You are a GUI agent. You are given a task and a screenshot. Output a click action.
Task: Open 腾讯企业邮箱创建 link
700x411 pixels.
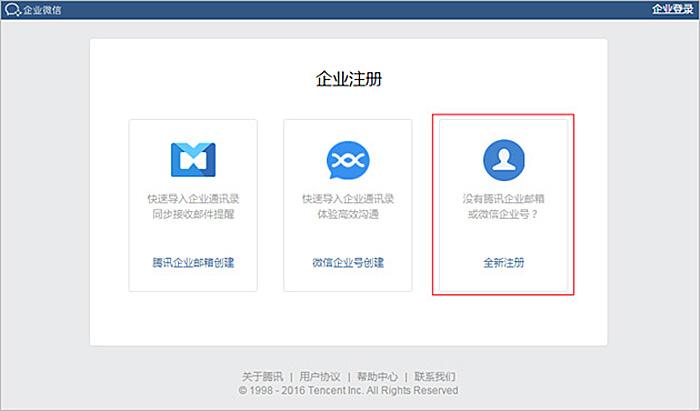[x=193, y=262]
